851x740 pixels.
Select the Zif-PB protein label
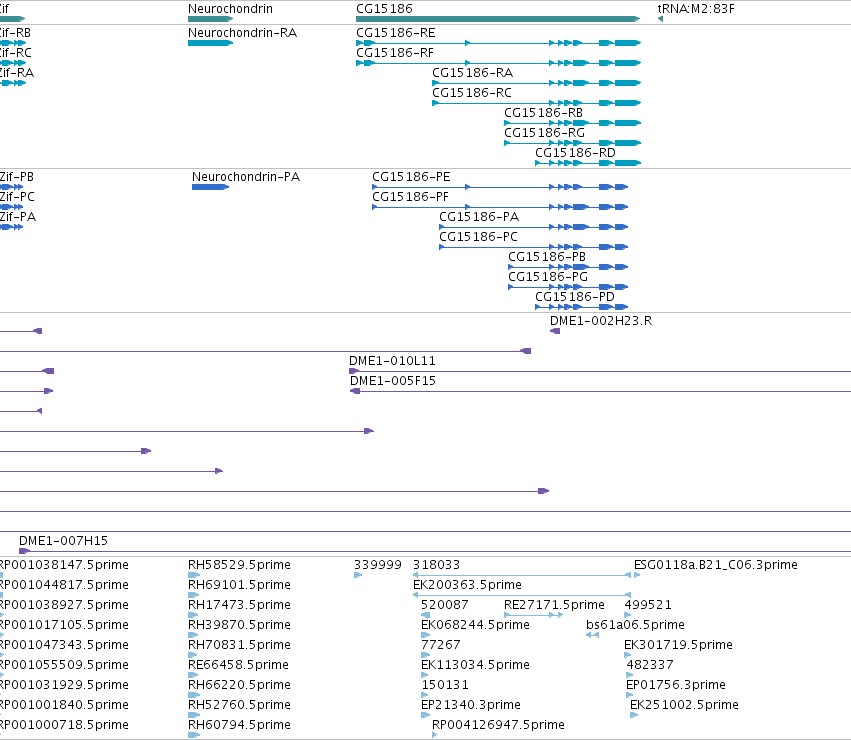coord(17,177)
